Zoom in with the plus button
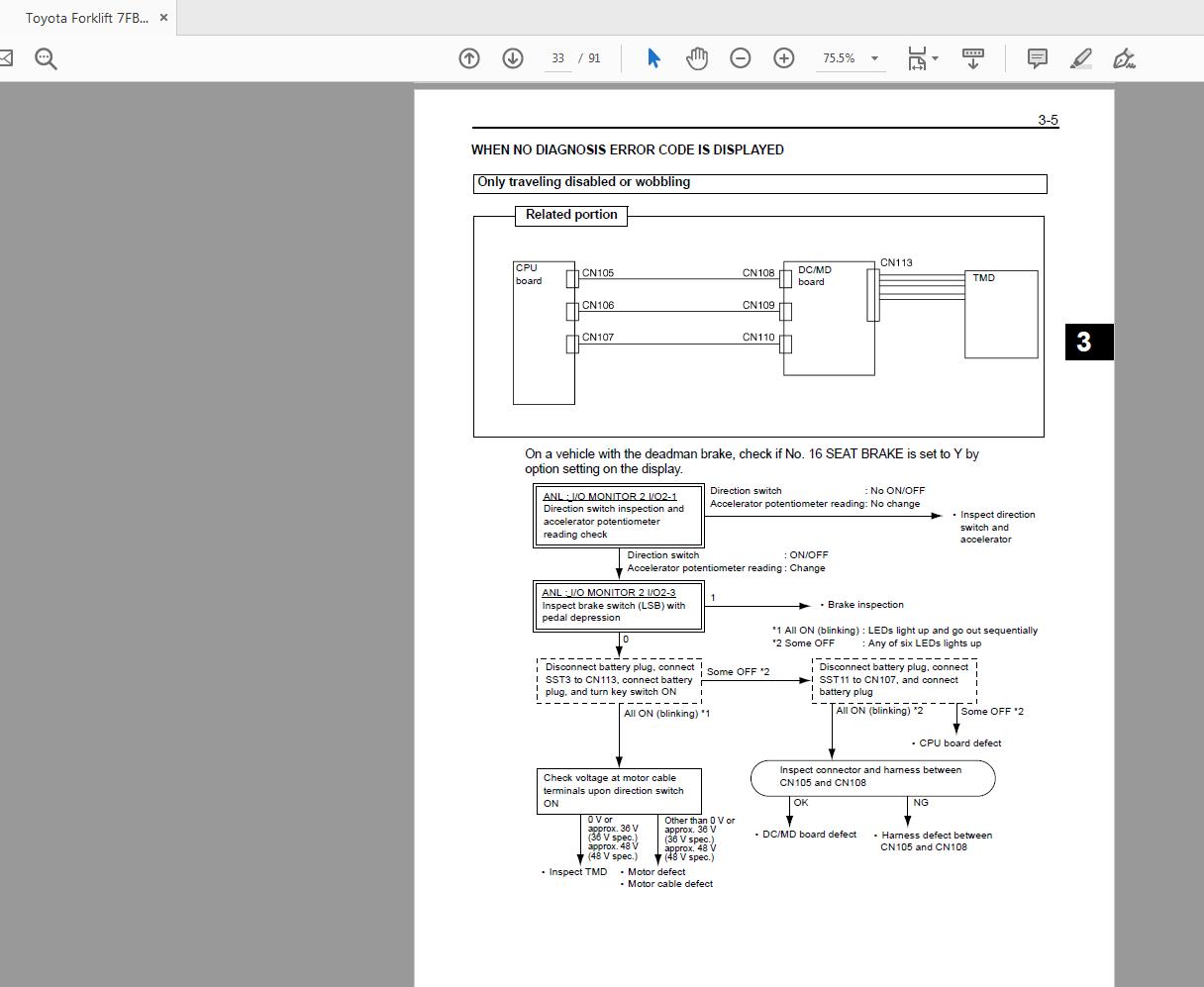The width and height of the screenshot is (1204, 987). pyautogui.click(x=784, y=58)
